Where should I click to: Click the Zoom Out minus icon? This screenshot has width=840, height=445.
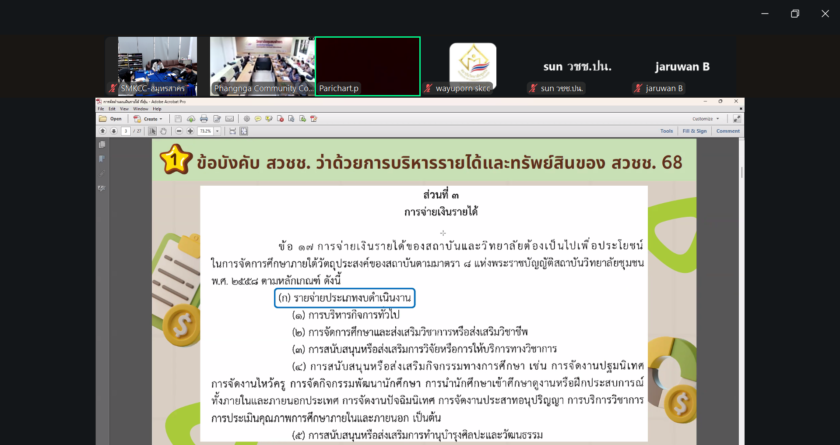pos(179,131)
